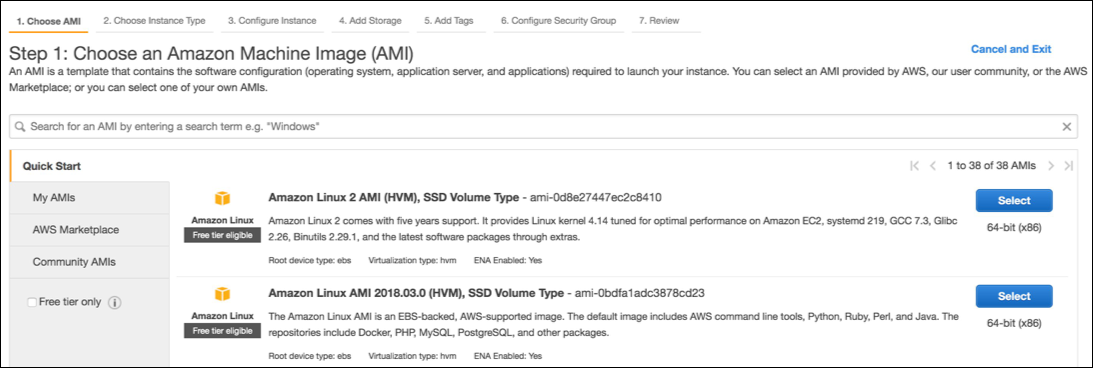The image size is (1093, 368).
Task: Focus the Search for an AMI field
Action: point(544,127)
